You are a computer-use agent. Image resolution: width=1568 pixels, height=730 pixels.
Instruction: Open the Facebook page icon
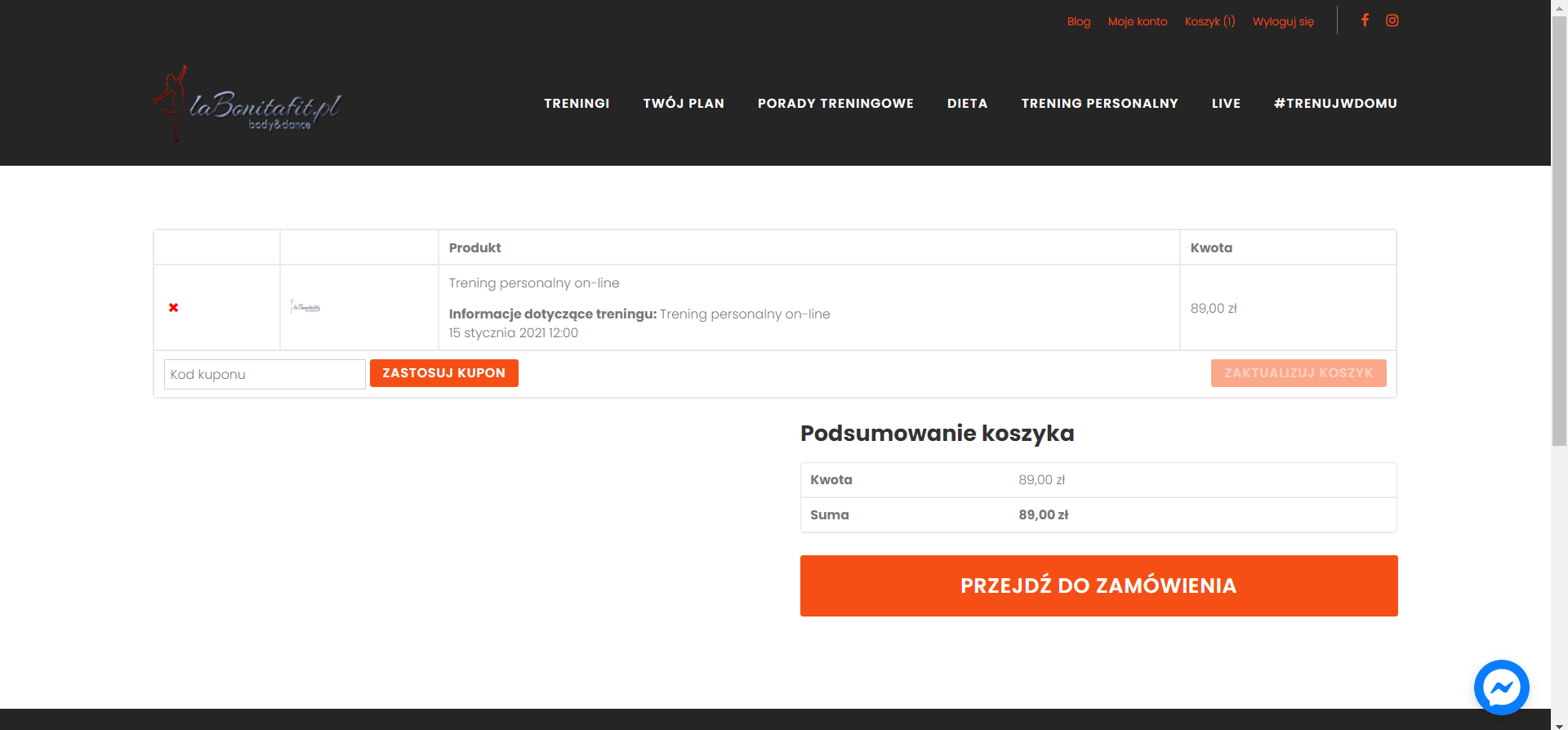pyautogui.click(x=1365, y=20)
